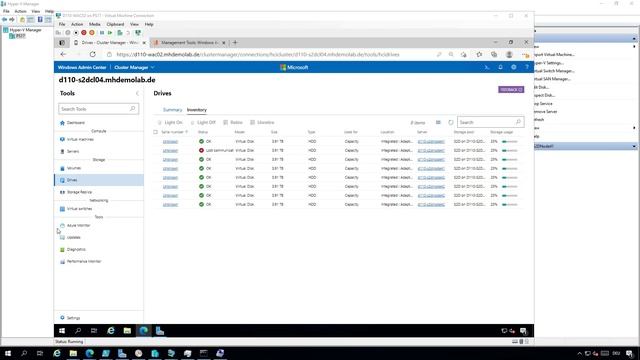Refresh the drives inventory list
Screen dimensions: 640x360
tap(451, 122)
